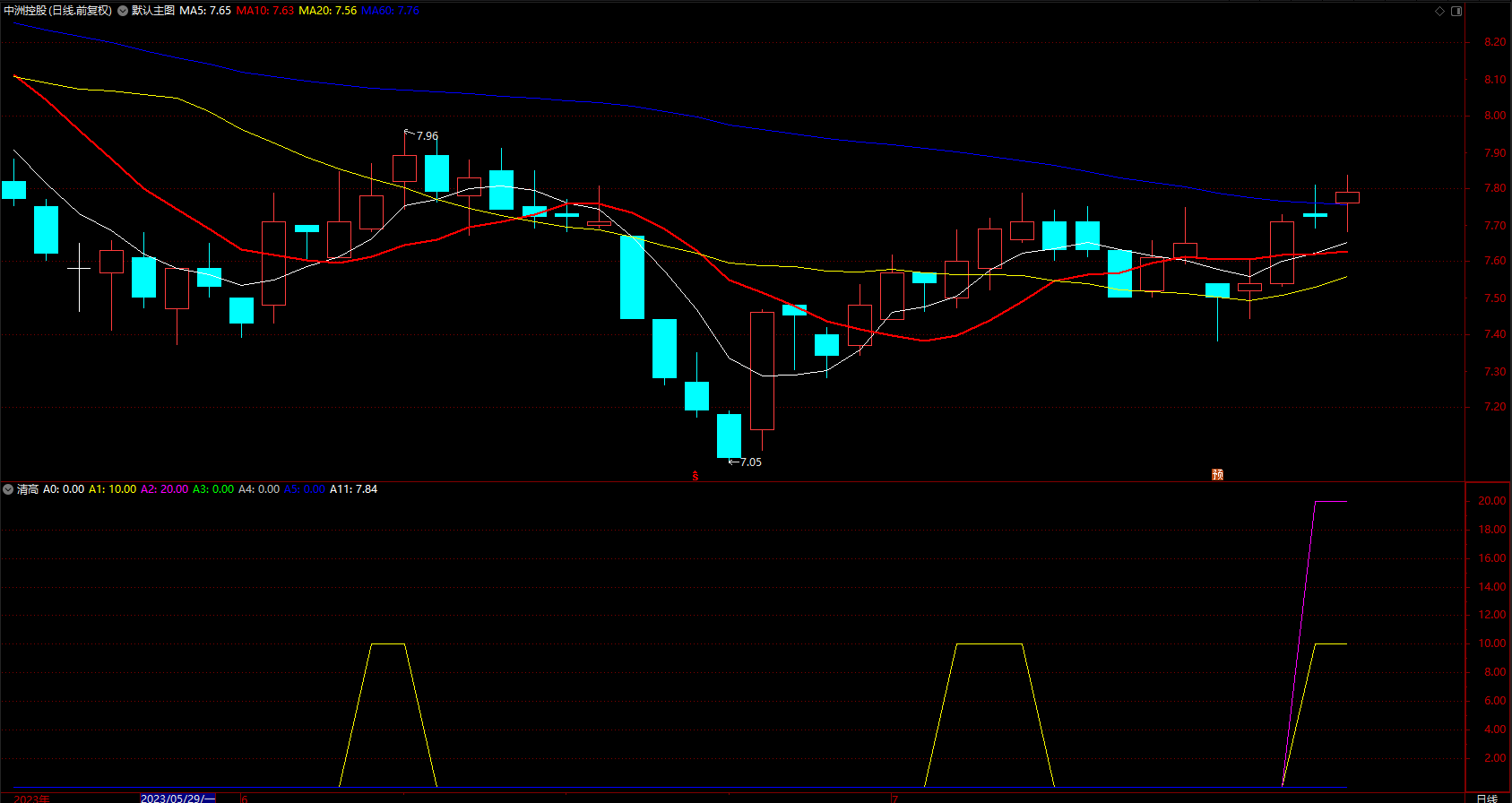
Task: Click the red candle under the 7.96 label
Action: (x=404, y=168)
